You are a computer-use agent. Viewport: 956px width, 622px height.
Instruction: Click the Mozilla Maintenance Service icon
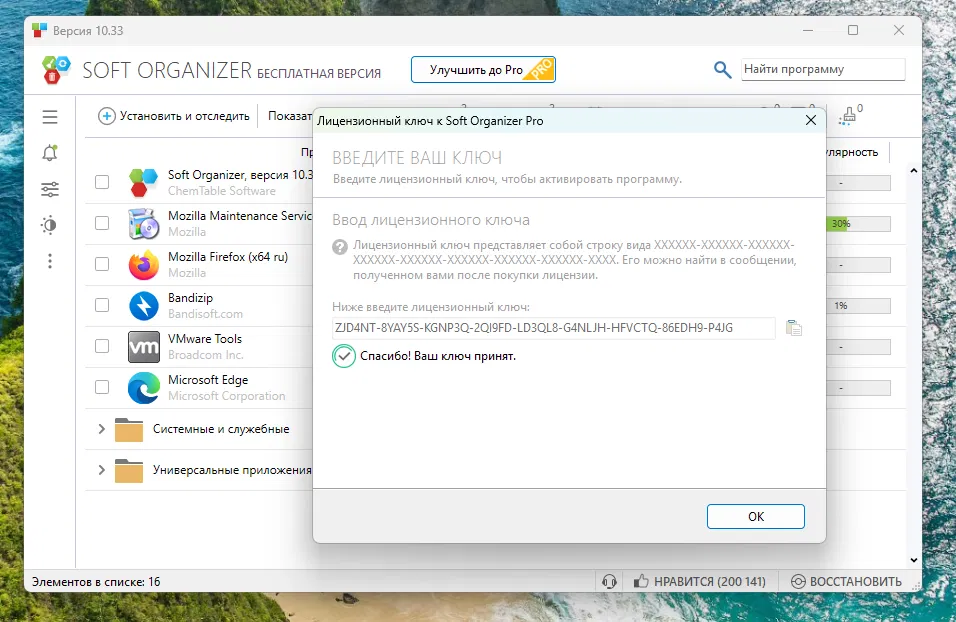[x=144, y=224]
